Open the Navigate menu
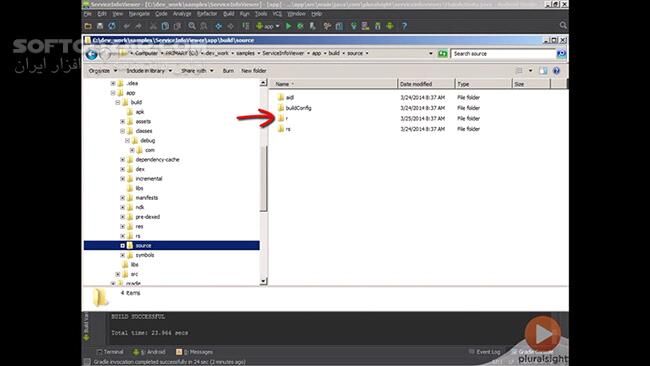The height and width of the screenshot is (366, 650). tap(139, 14)
